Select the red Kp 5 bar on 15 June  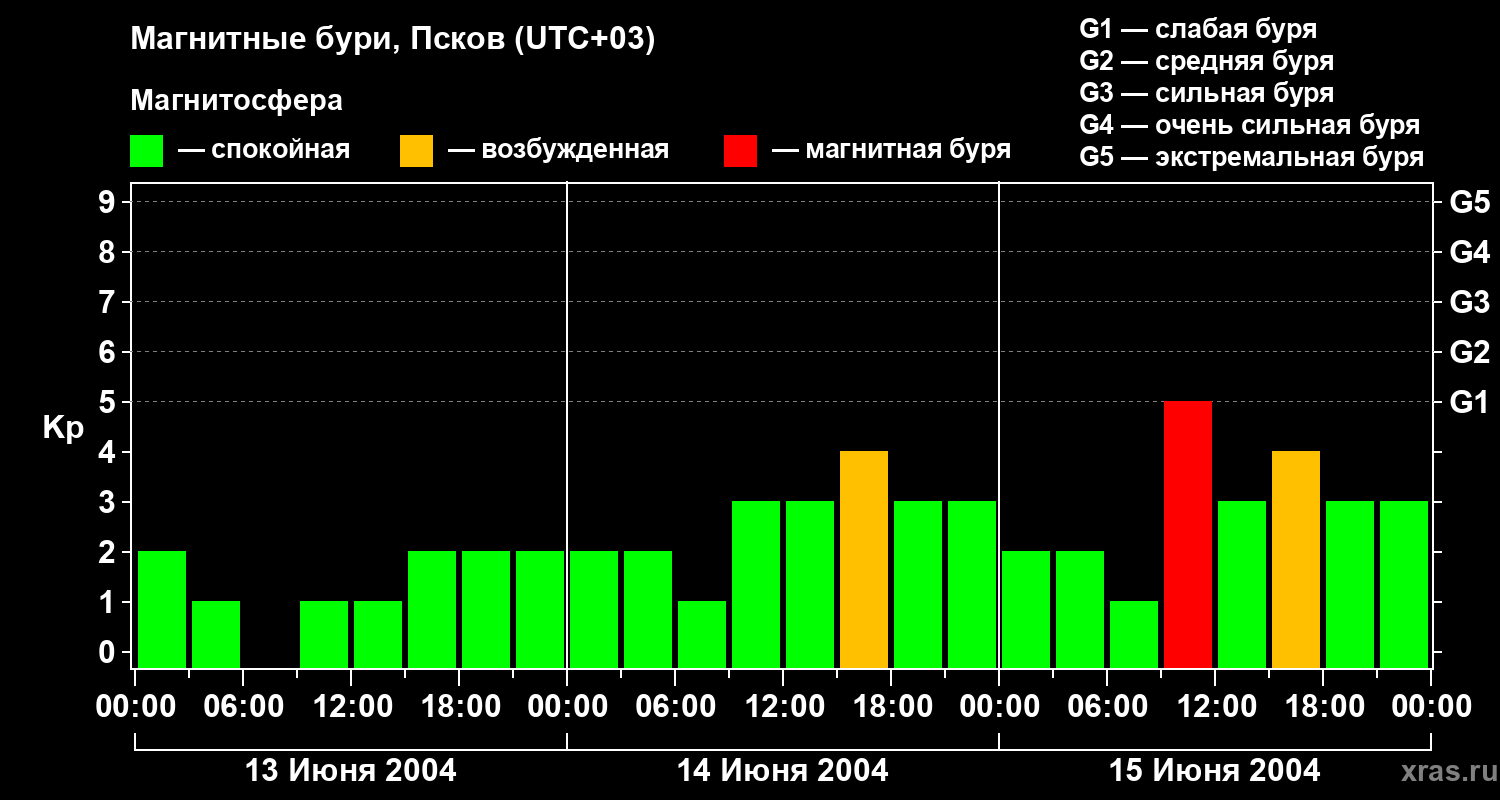(x=1188, y=535)
